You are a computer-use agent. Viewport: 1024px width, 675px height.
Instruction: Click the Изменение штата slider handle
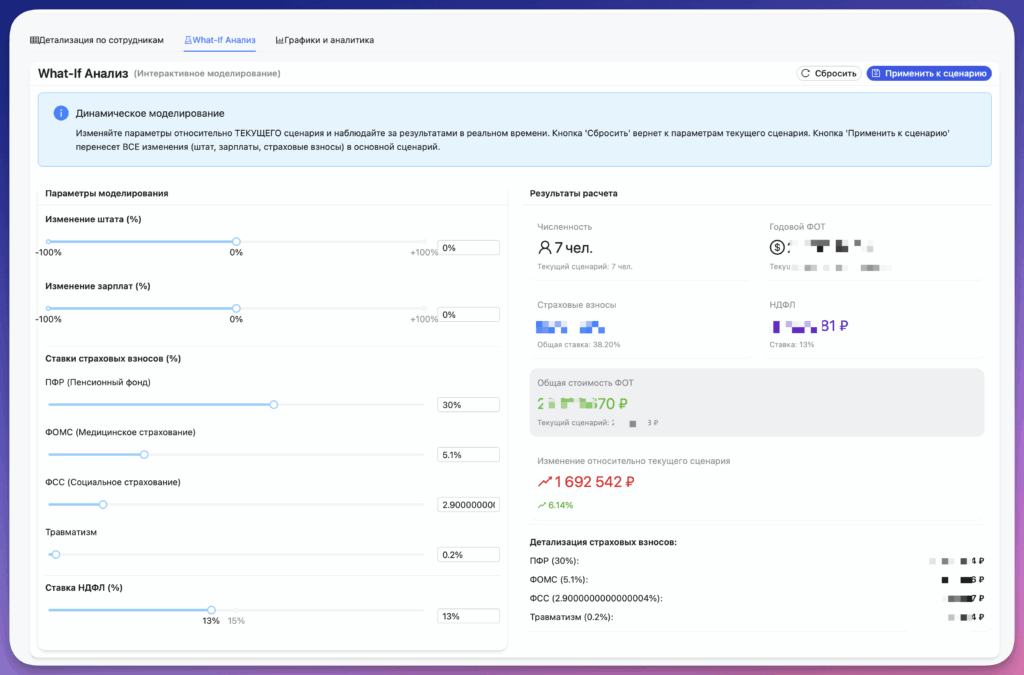236,242
